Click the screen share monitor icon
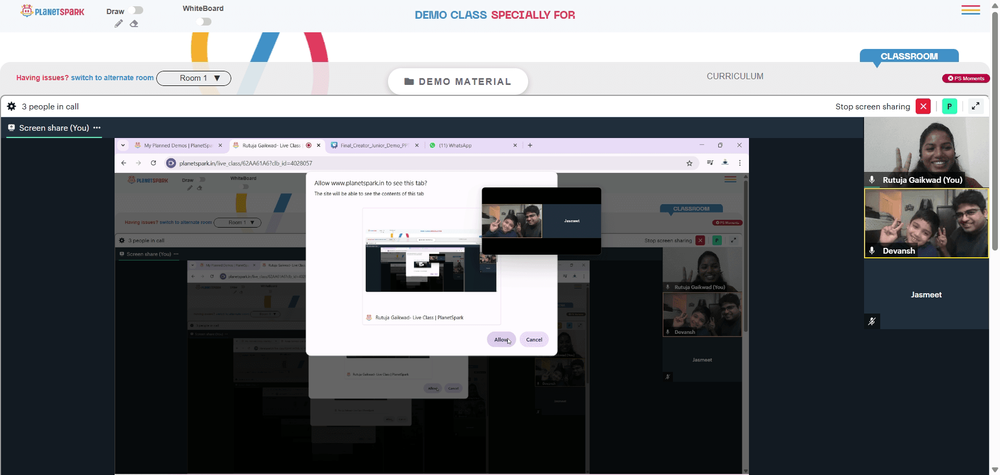1000x475 pixels. [11, 128]
